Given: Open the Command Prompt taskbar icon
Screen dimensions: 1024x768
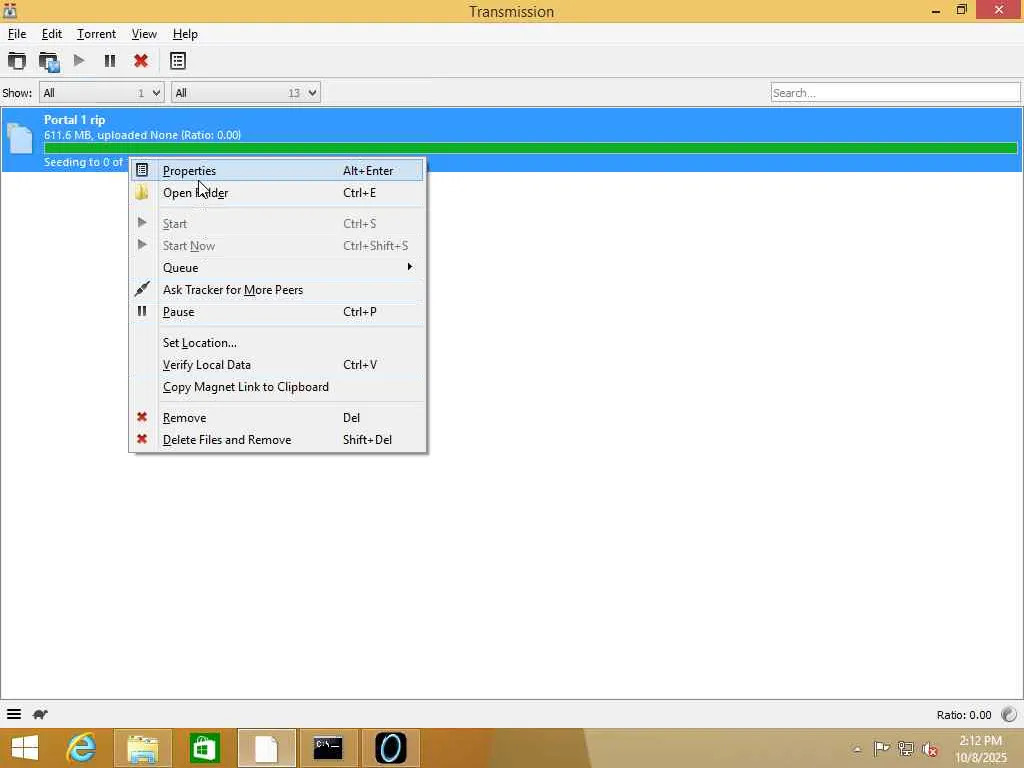Looking at the screenshot, I should click(328, 748).
